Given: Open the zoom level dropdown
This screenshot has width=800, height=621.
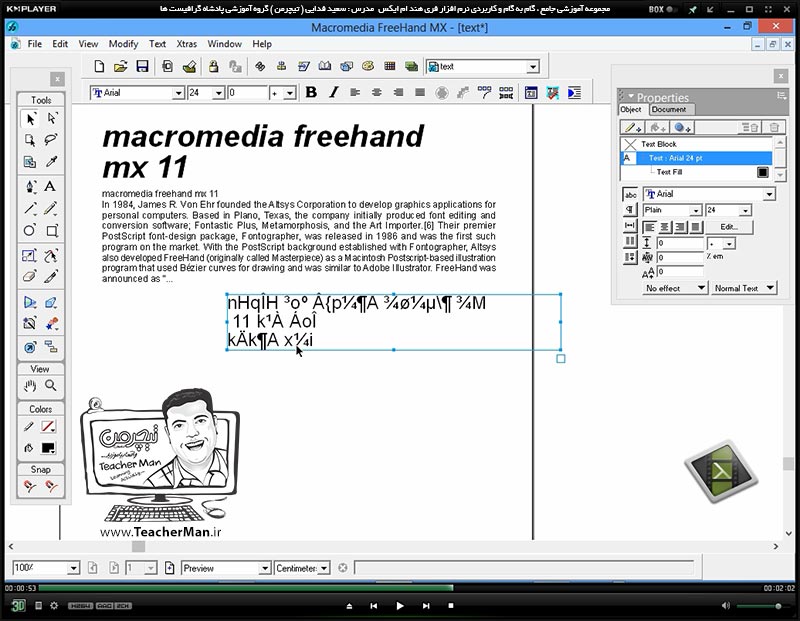Looking at the screenshot, I should tap(73, 568).
